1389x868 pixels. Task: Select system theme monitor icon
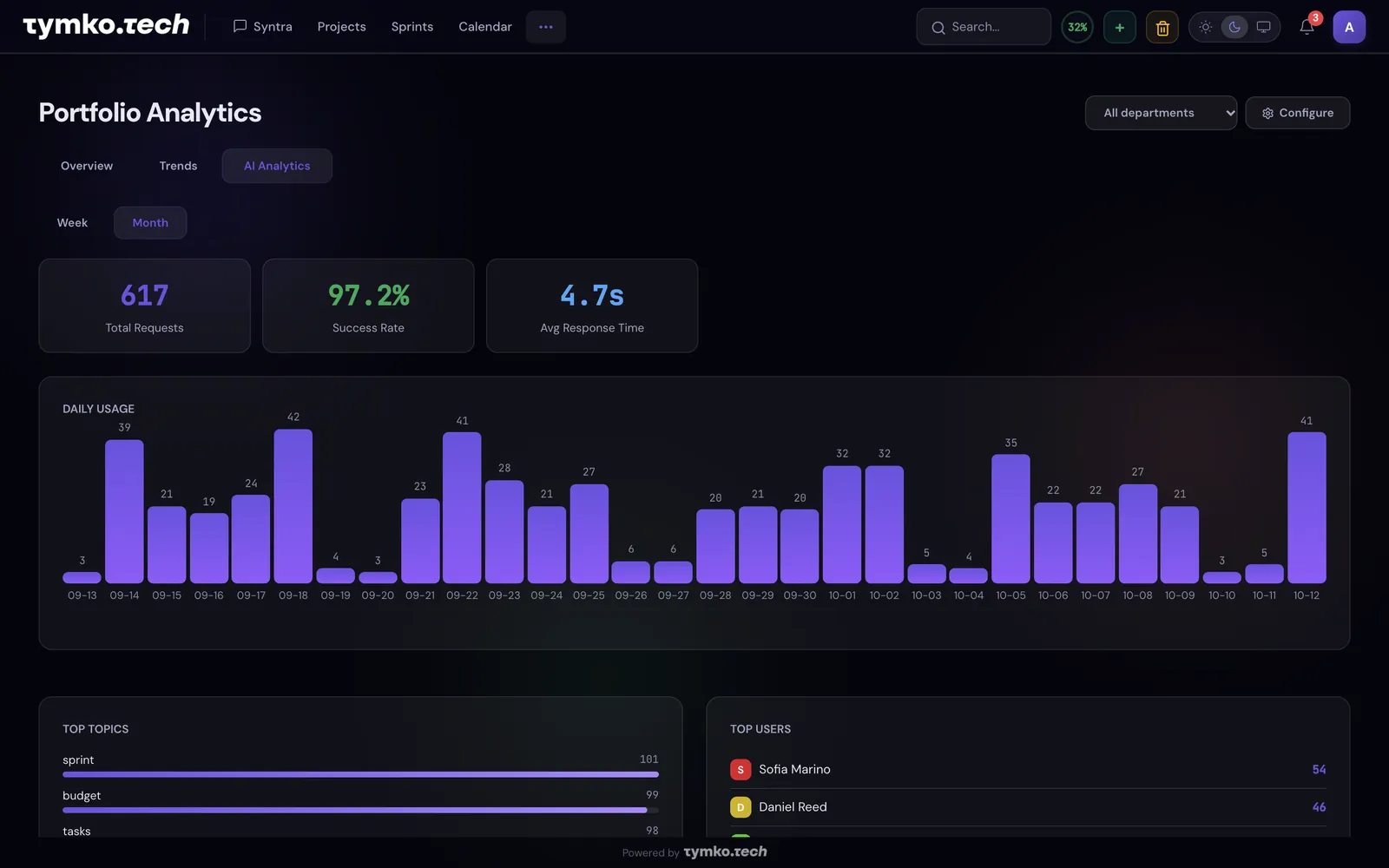point(1264,27)
